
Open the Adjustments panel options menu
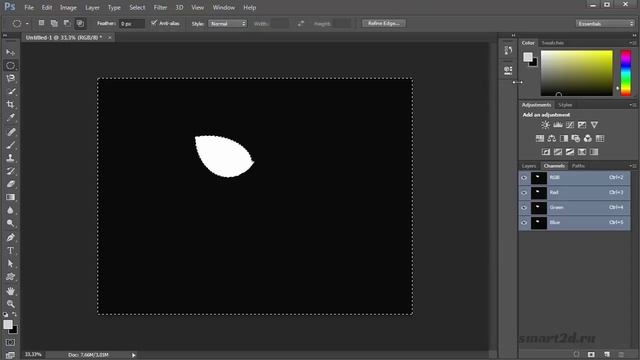point(632,105)
